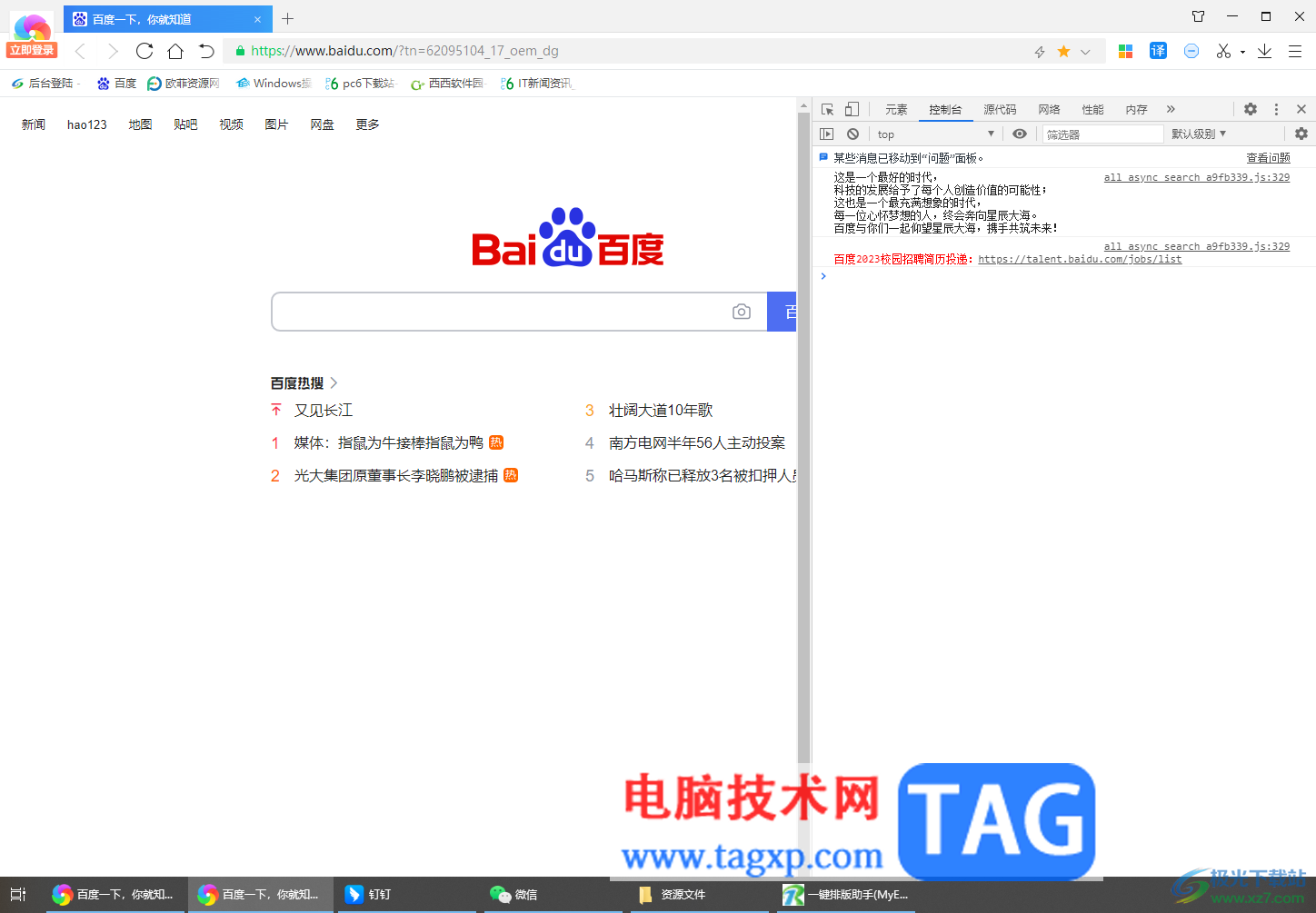Click the eye live-expression icon
Screen dimensions: 1316x913
1020,134
